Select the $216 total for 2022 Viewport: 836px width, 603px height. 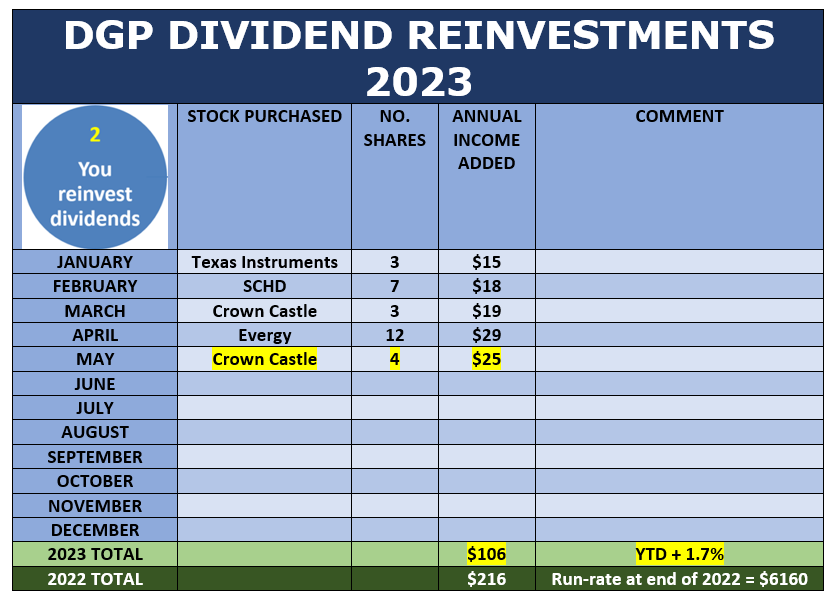pyautogui.click(x=486, y=579)
